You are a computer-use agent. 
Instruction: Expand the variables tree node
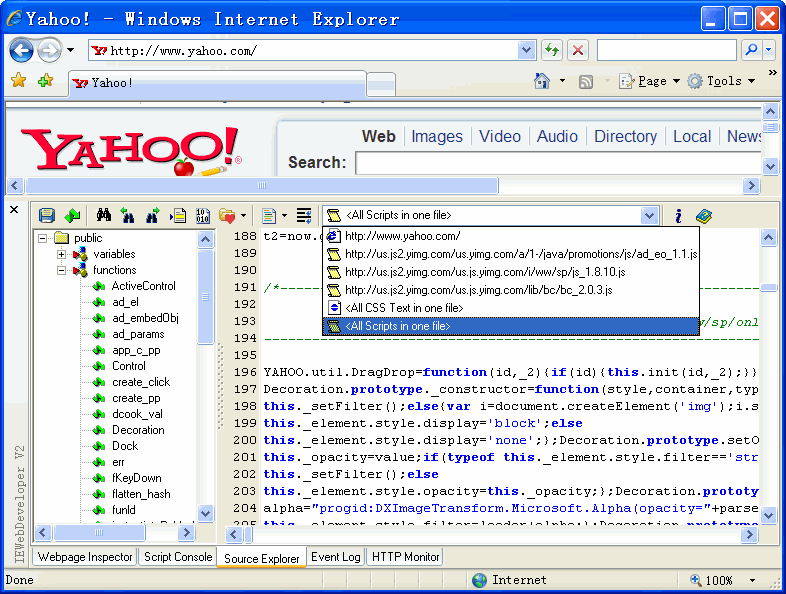point(61,254)
